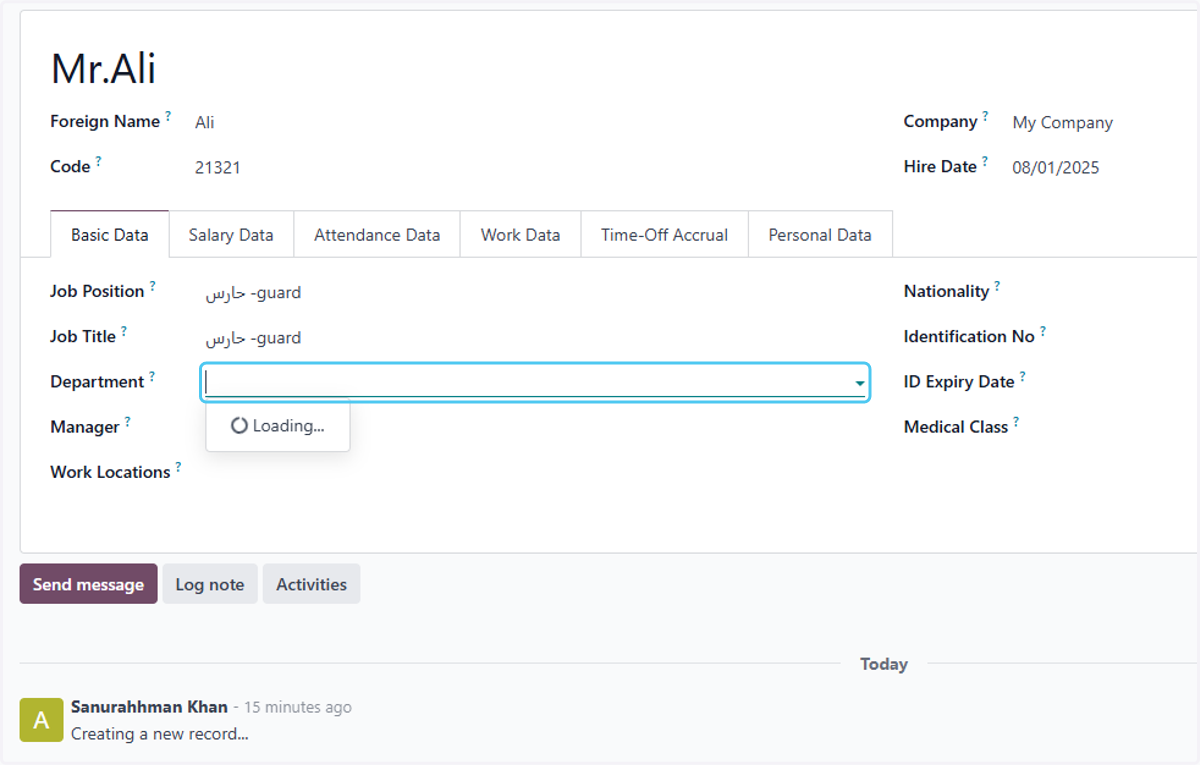
Task: Click the Loading spinner icon in dropdown
Action: coord(239,426)
